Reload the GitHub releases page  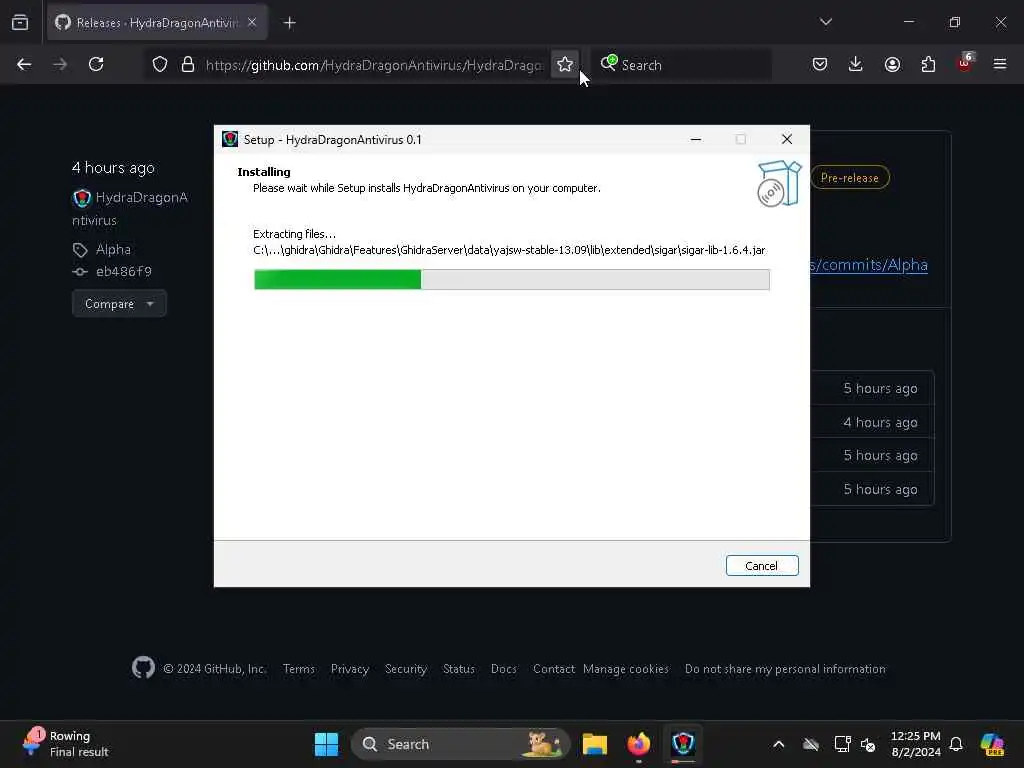[x=96, y=64]
